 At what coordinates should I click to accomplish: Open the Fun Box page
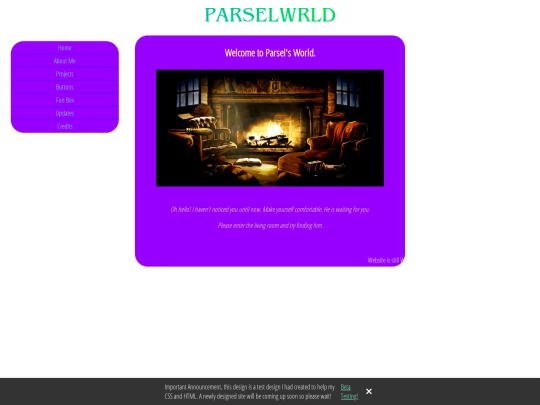[65, 100]
